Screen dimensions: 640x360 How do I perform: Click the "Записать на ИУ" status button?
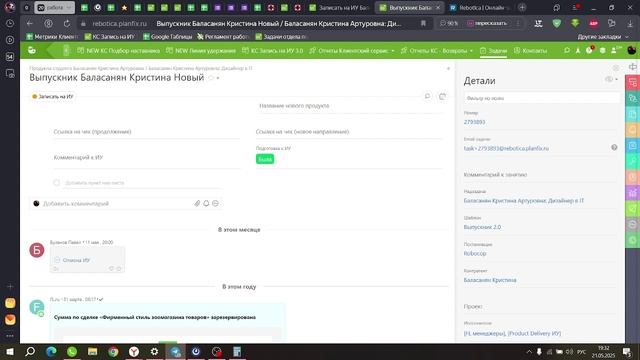click(x=53, y=96)
